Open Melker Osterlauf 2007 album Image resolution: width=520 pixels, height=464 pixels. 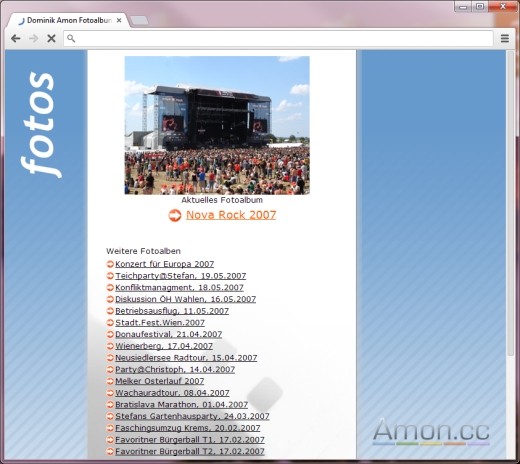point(160,381)
